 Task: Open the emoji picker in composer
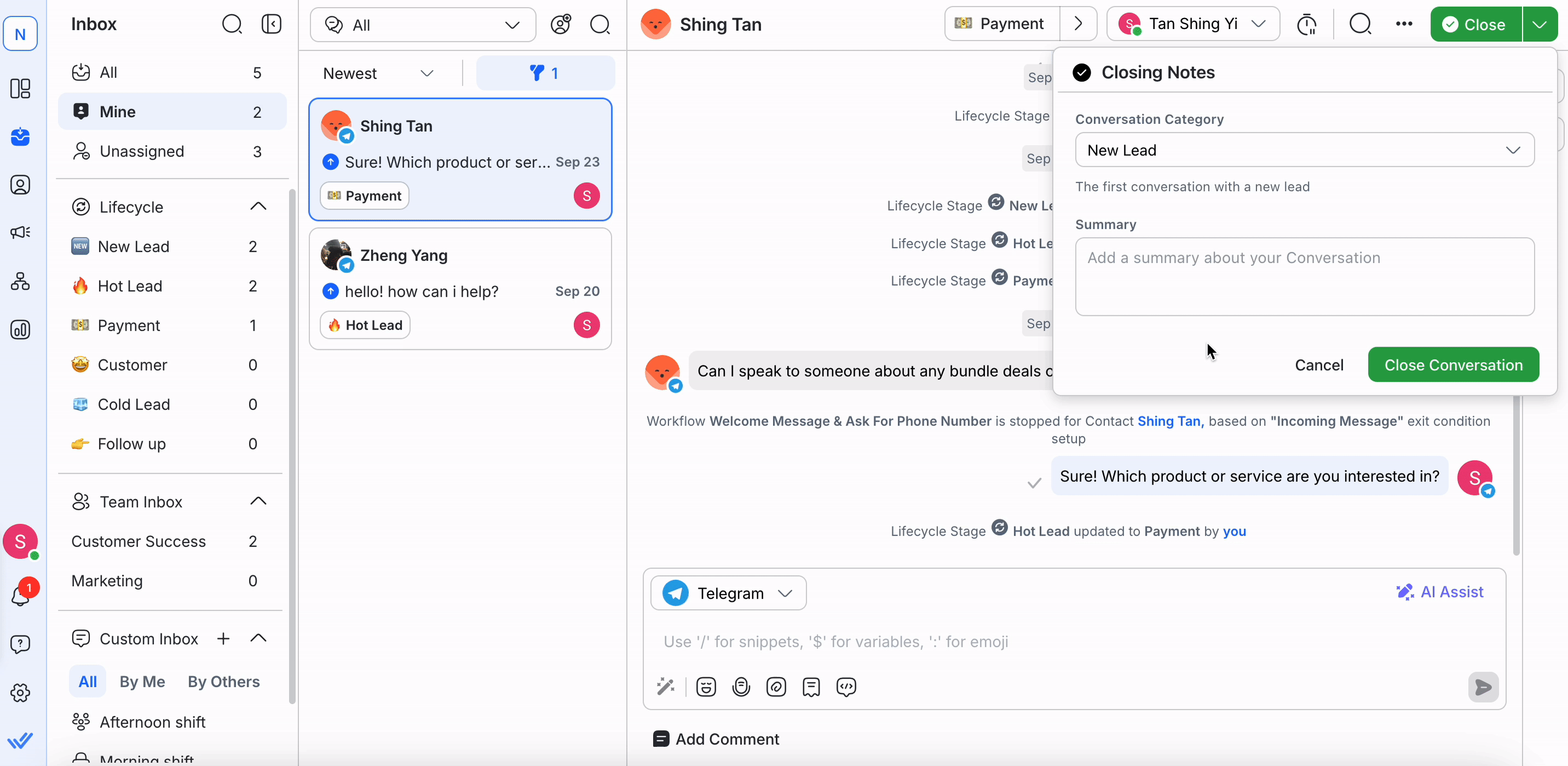[x=706, y=687]
